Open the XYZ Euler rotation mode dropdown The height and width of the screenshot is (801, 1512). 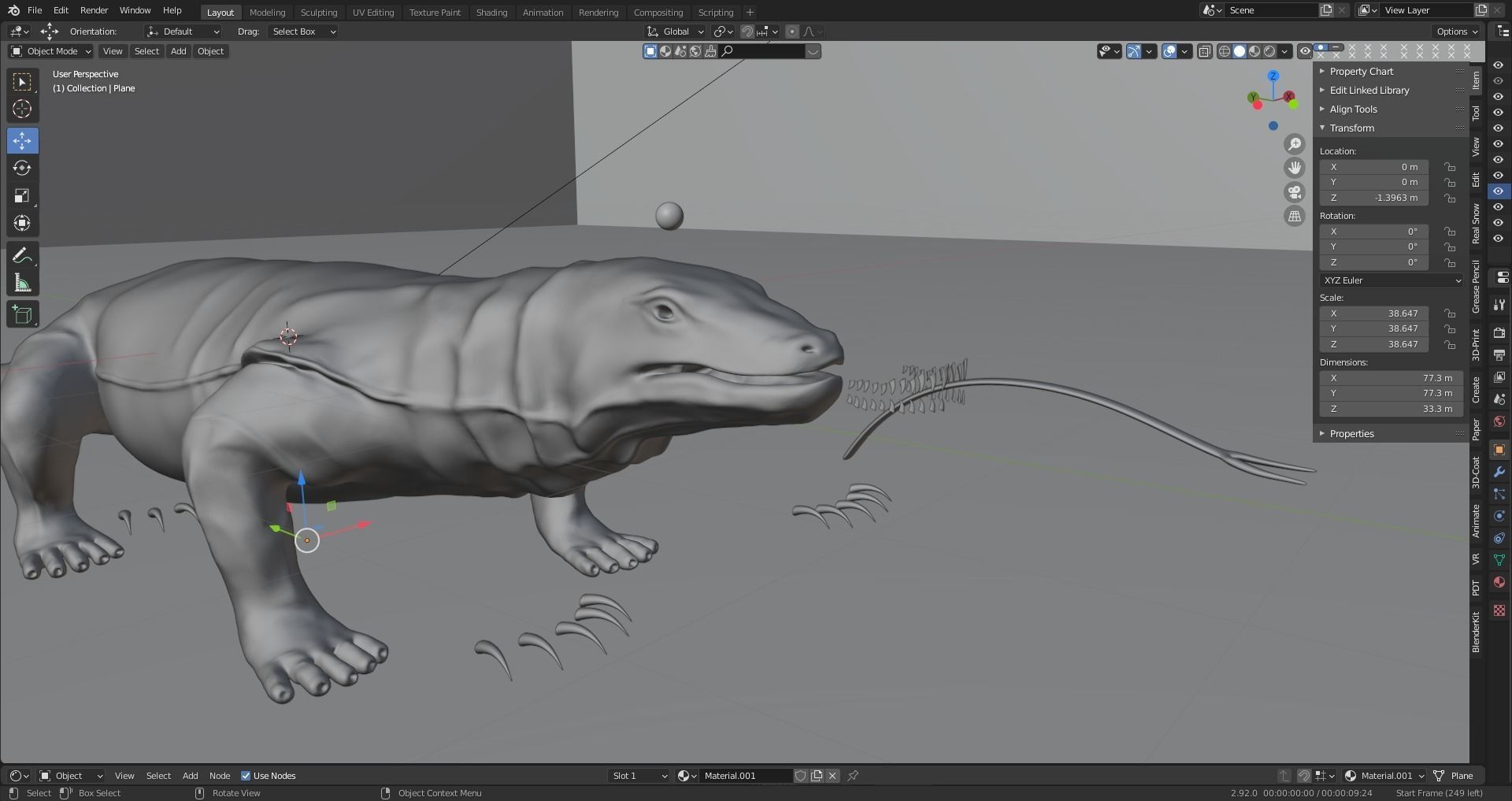click(1391, 280)
